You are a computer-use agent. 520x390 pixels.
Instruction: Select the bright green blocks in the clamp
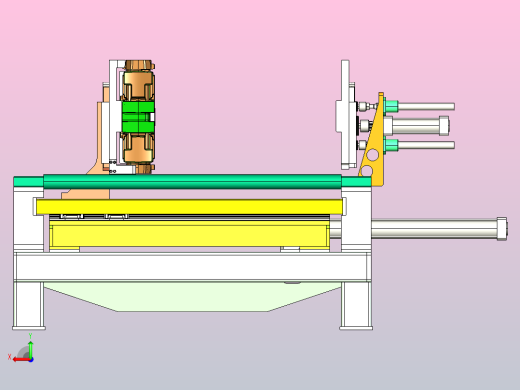tap(138, 117)
